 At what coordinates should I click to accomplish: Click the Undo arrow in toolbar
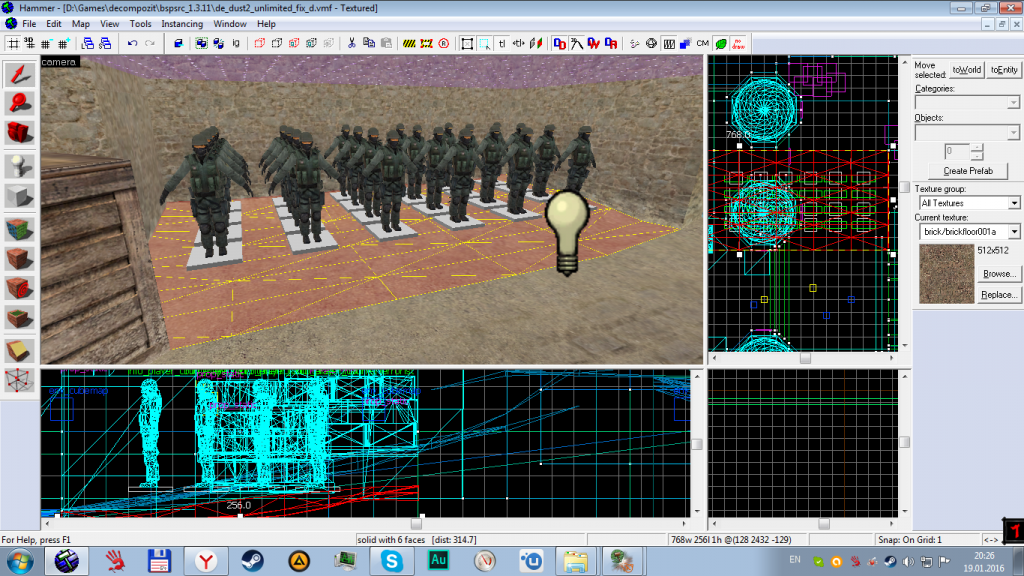tap(132, 43)
